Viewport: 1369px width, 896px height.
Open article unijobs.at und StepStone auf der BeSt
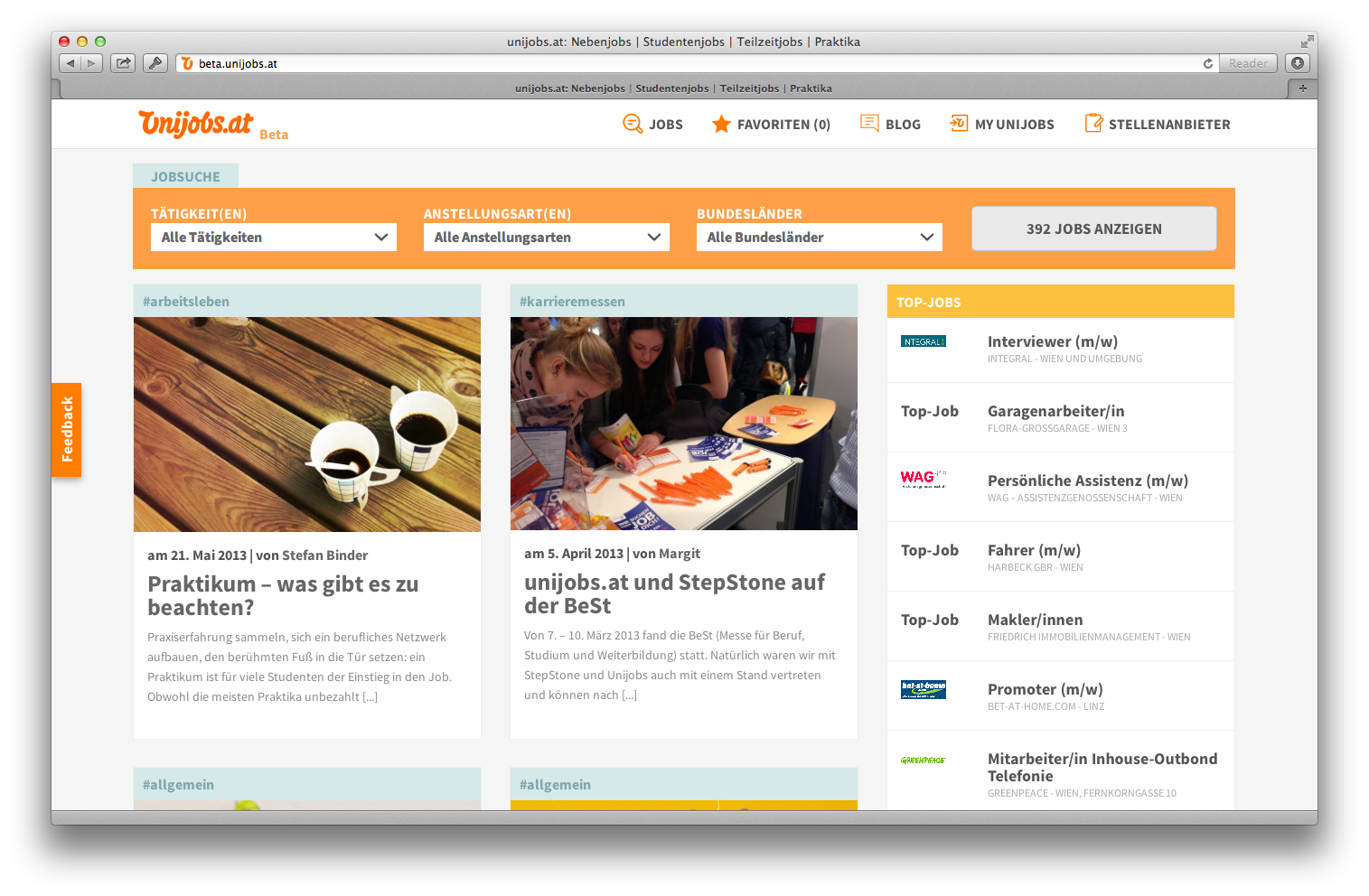pyautogui.click(x=674, y=593)
